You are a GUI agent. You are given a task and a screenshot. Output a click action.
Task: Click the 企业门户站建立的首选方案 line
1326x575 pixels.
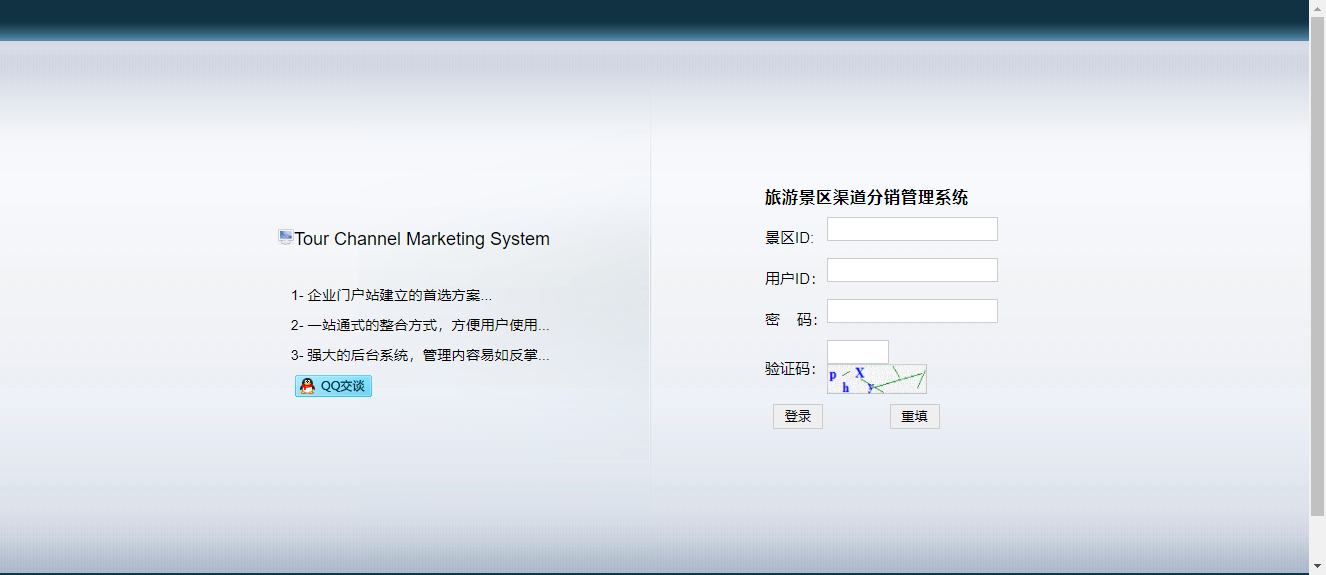click(x=391, y=296)
